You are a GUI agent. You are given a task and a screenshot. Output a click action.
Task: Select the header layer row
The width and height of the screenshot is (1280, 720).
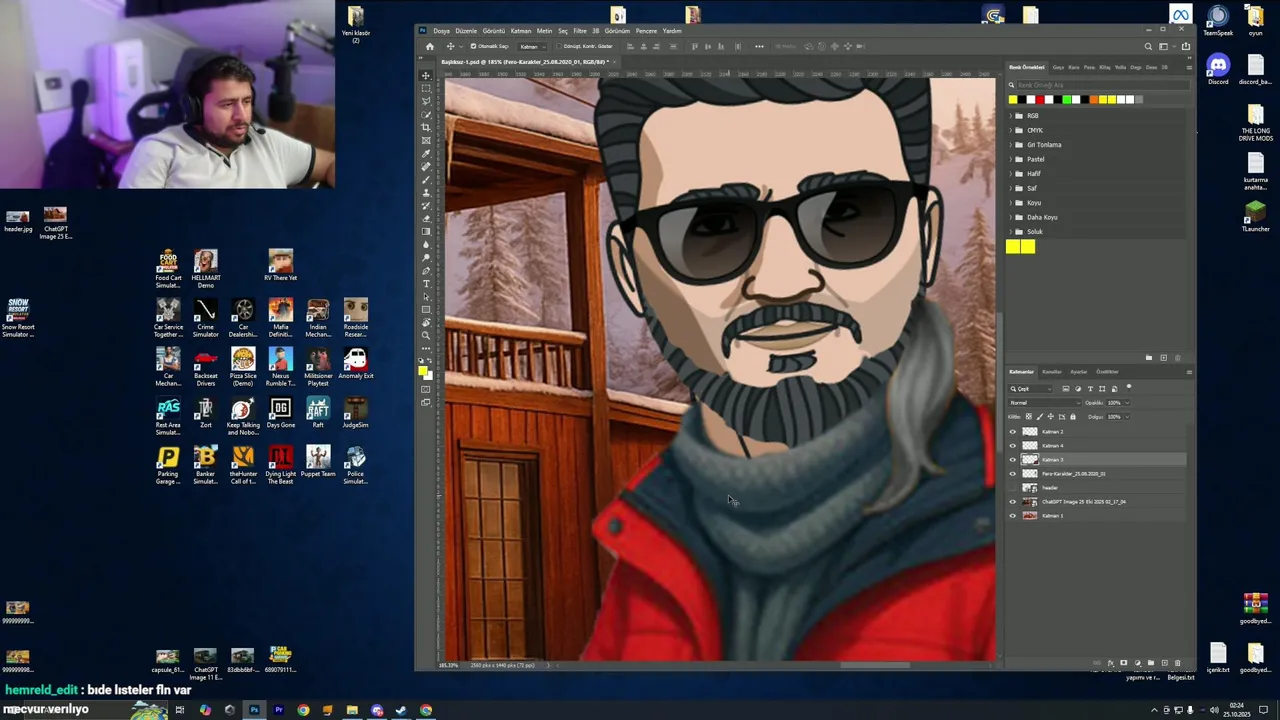click(x=1097, y=488)
